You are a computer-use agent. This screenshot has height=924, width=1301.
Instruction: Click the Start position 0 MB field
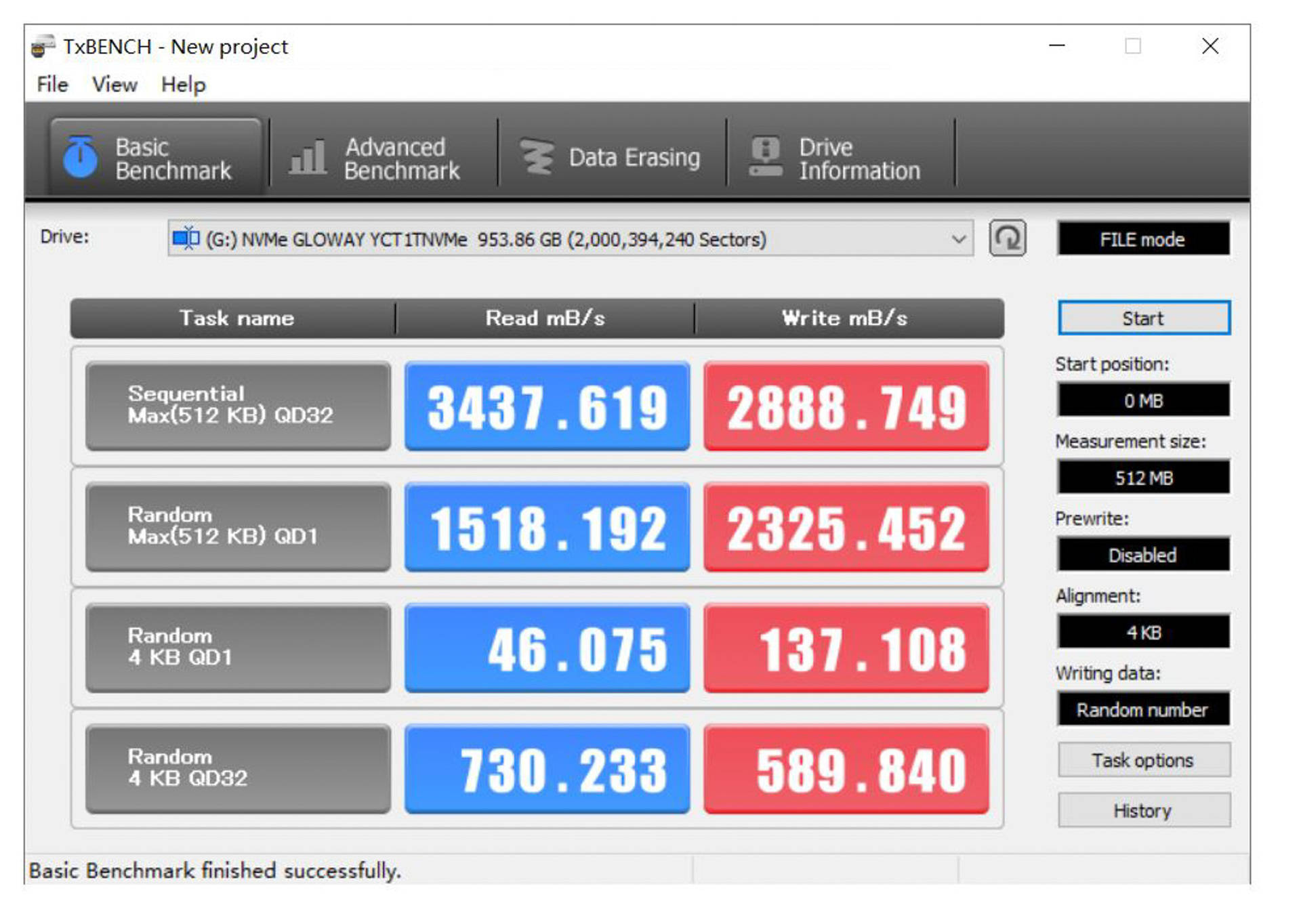[1143, 401]
